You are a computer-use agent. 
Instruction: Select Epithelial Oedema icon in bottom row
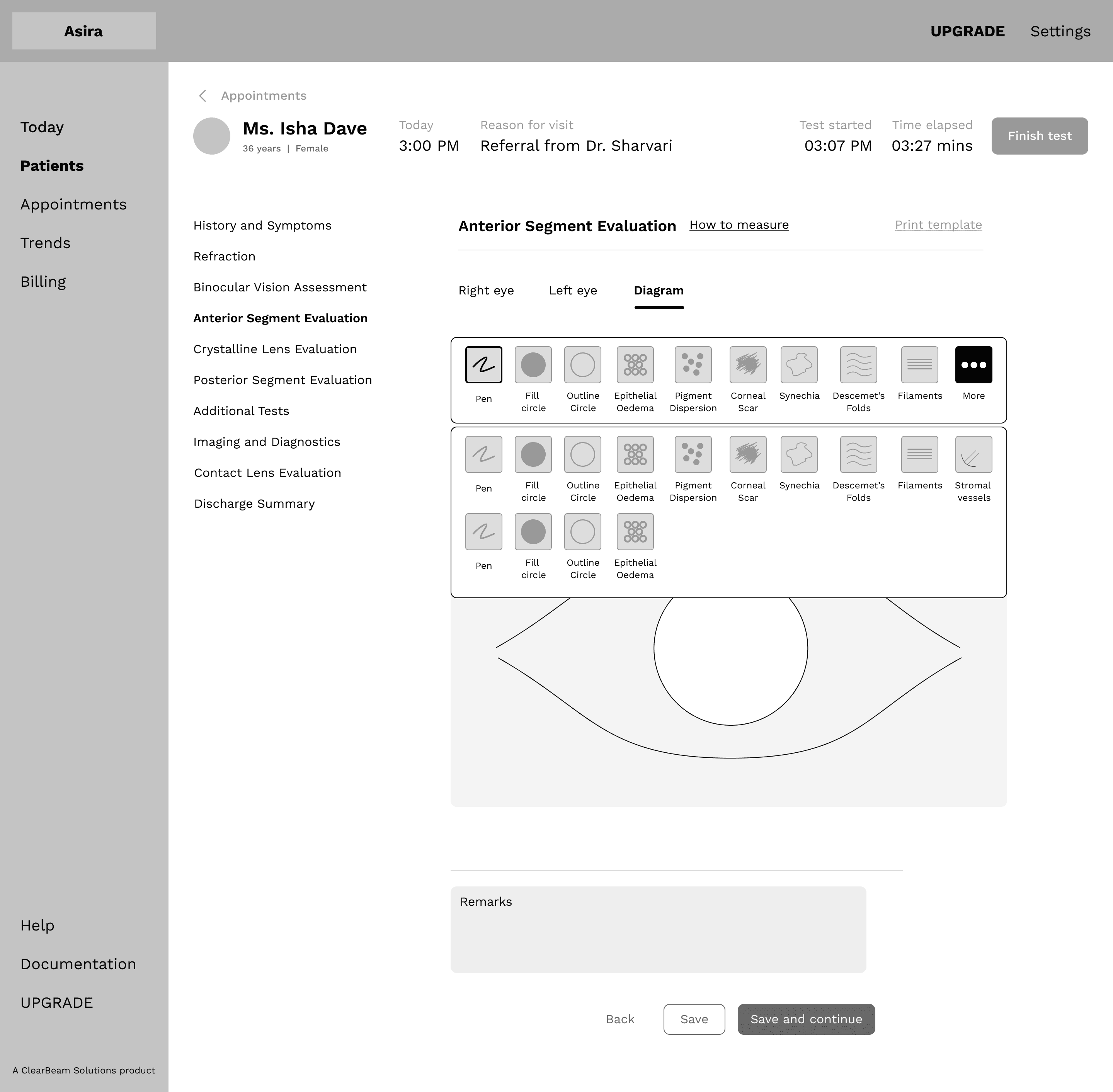pos(635,532)
